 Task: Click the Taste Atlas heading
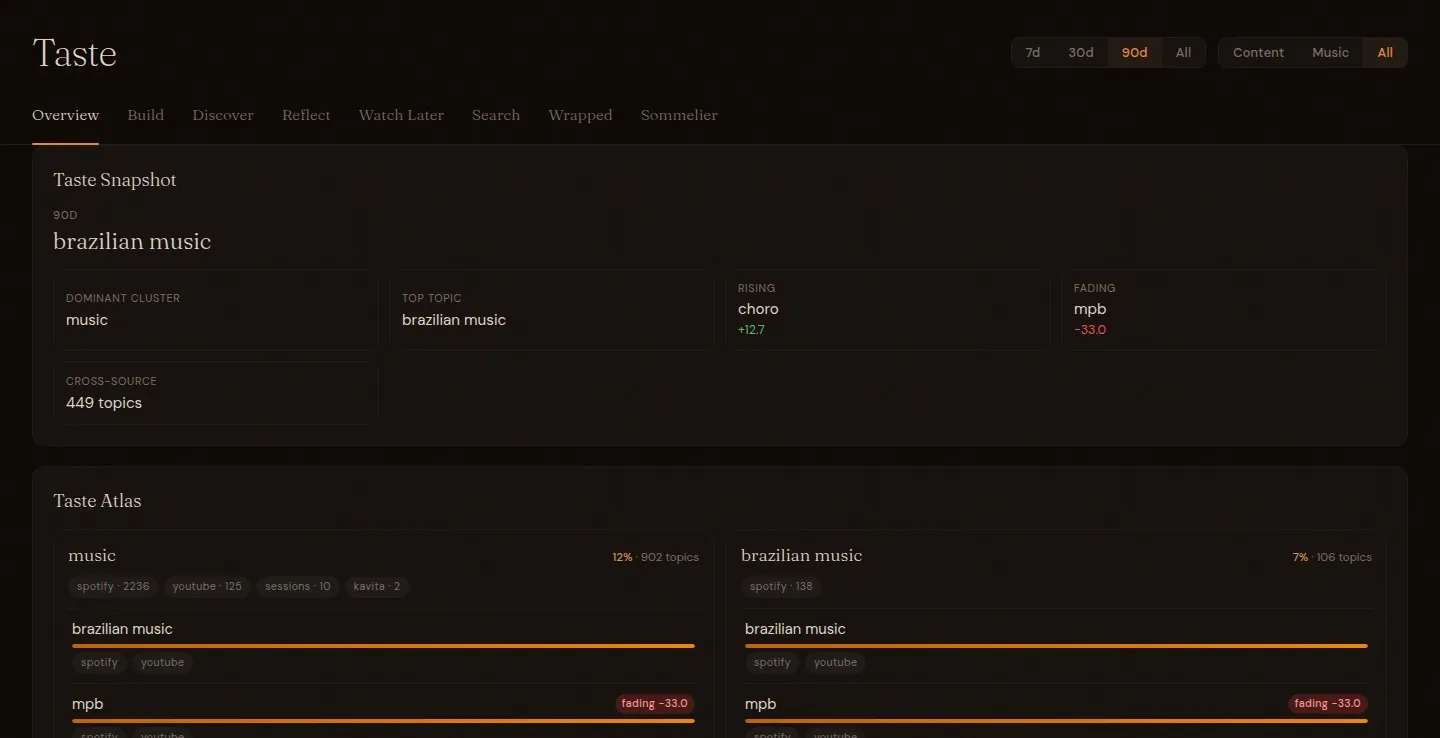[x=97, y=501]
